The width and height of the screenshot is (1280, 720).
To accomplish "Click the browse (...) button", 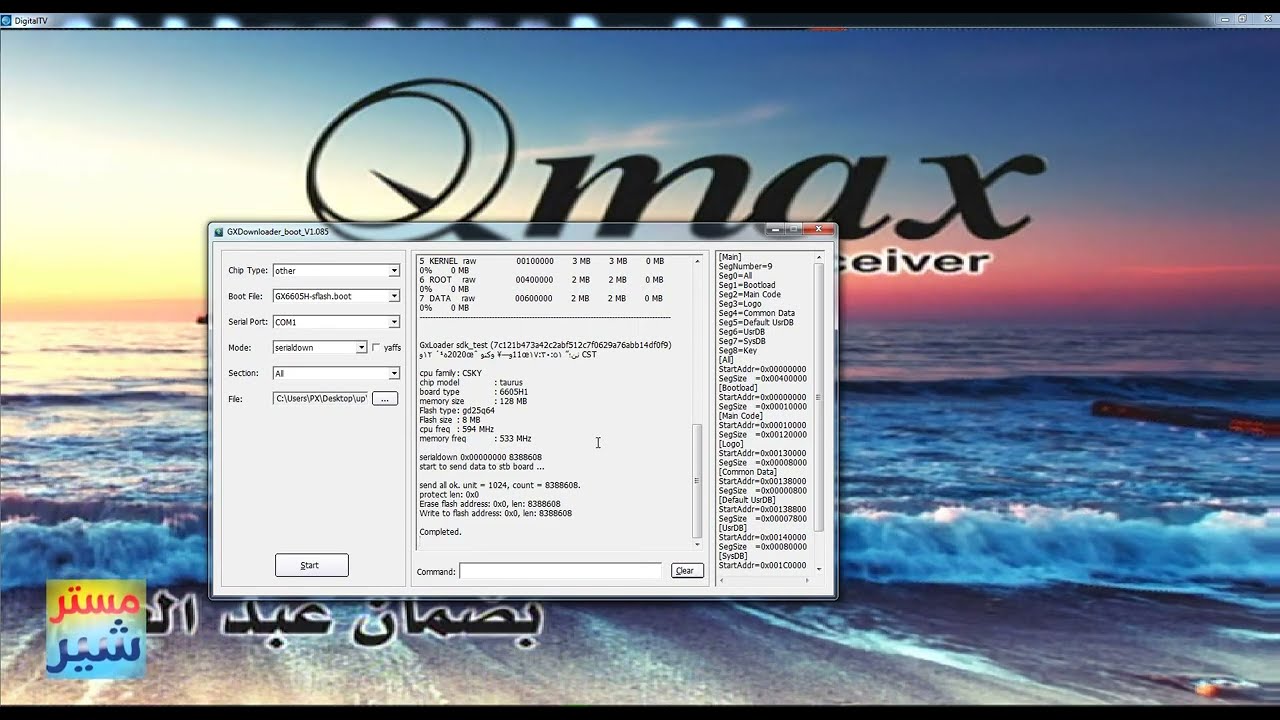I will 385,398.
